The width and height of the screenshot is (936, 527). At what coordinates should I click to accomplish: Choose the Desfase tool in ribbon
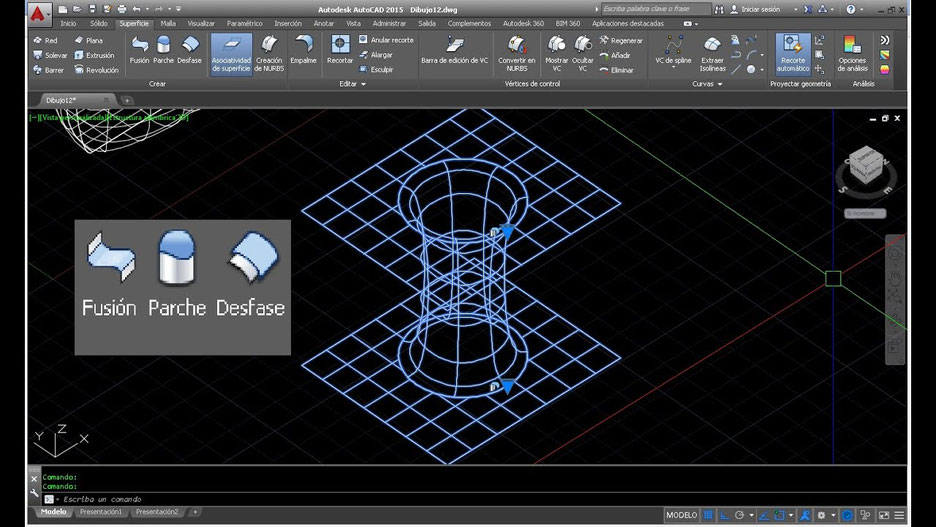point(189,50)
